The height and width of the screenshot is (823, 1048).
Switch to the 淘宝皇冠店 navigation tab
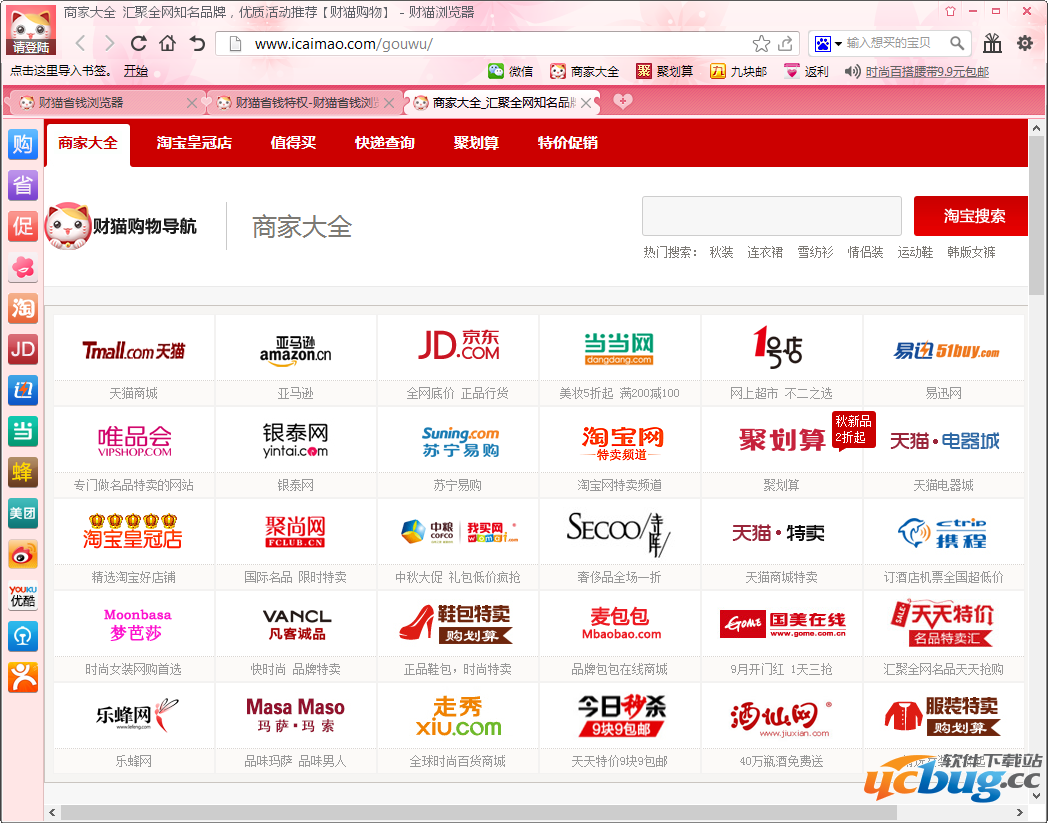[x=194, y=144]
